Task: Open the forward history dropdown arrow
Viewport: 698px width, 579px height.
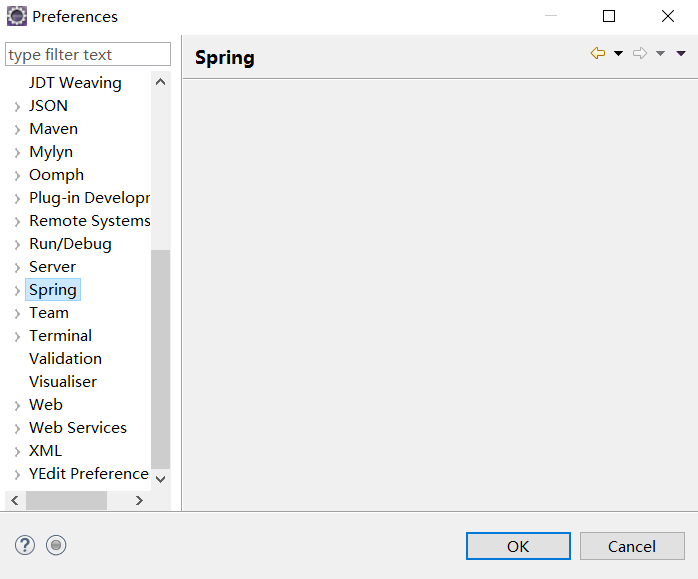Action: click(660, 53)
